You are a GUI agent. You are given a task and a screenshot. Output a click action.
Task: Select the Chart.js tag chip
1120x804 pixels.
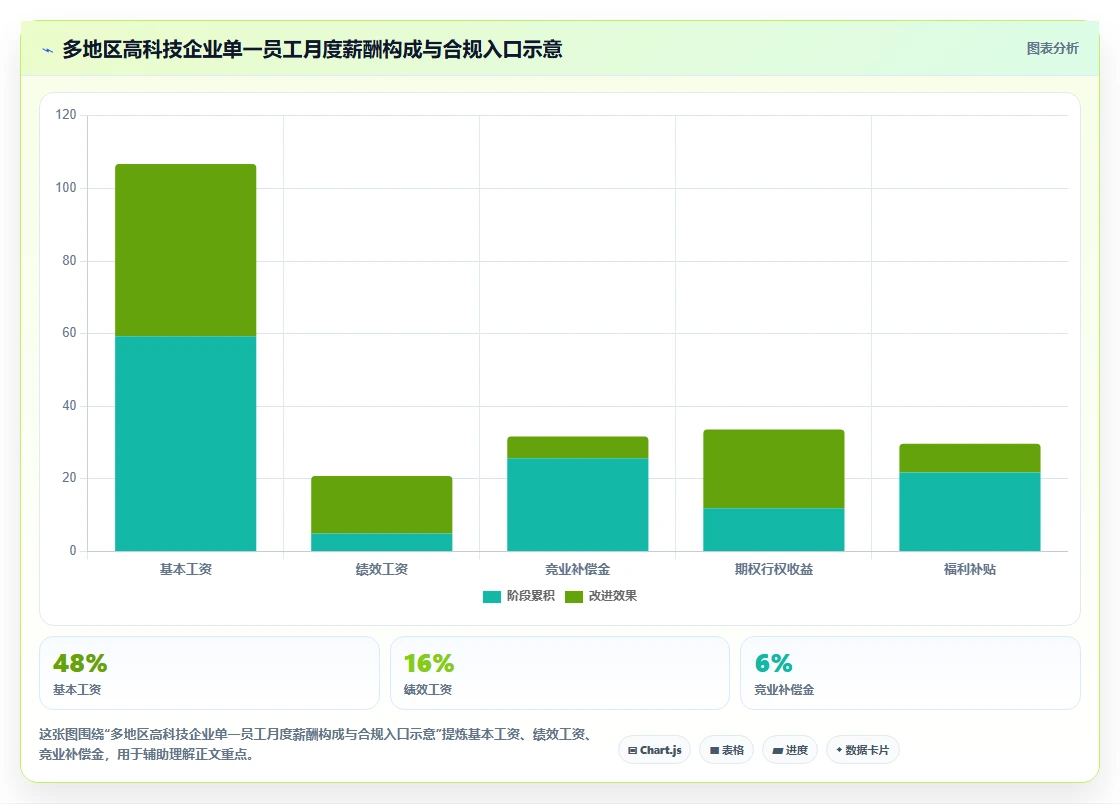tap(654, 750)
